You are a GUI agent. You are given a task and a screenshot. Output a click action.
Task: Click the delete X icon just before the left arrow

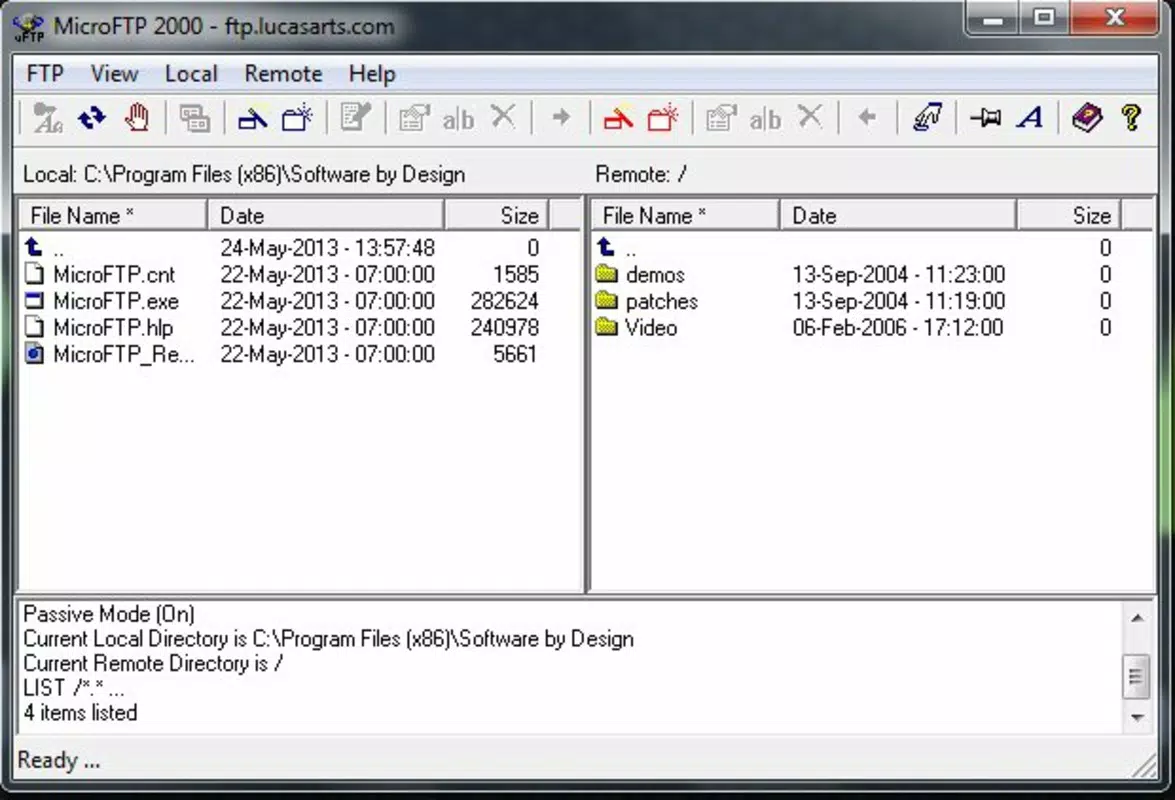810,117
